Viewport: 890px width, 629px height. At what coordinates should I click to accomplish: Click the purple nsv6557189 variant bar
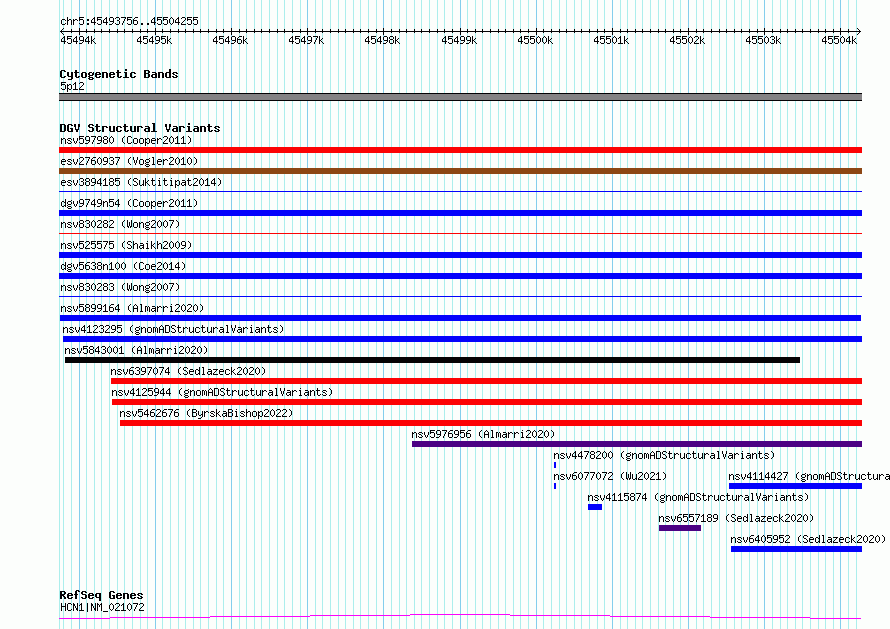point(680,528)
